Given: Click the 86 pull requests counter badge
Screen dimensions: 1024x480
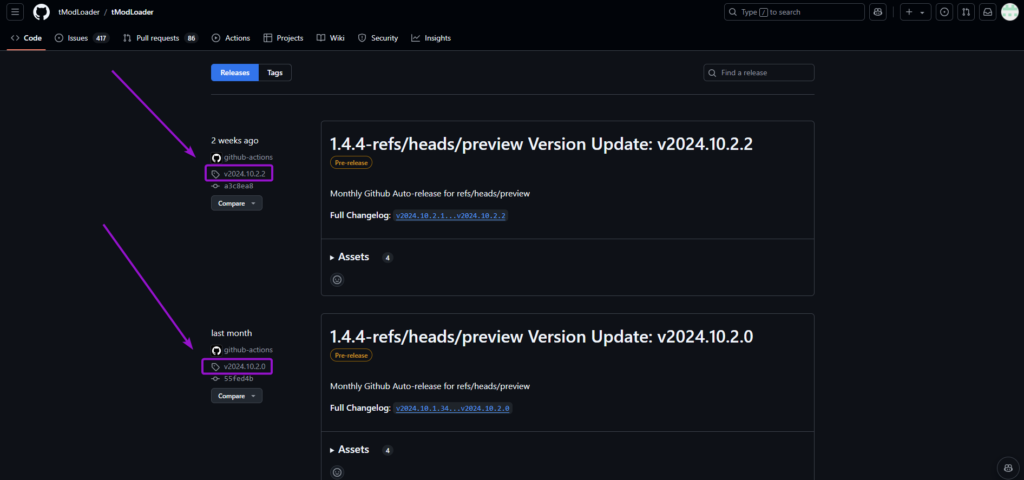Looking at the screenshot, I should [191, 38].
